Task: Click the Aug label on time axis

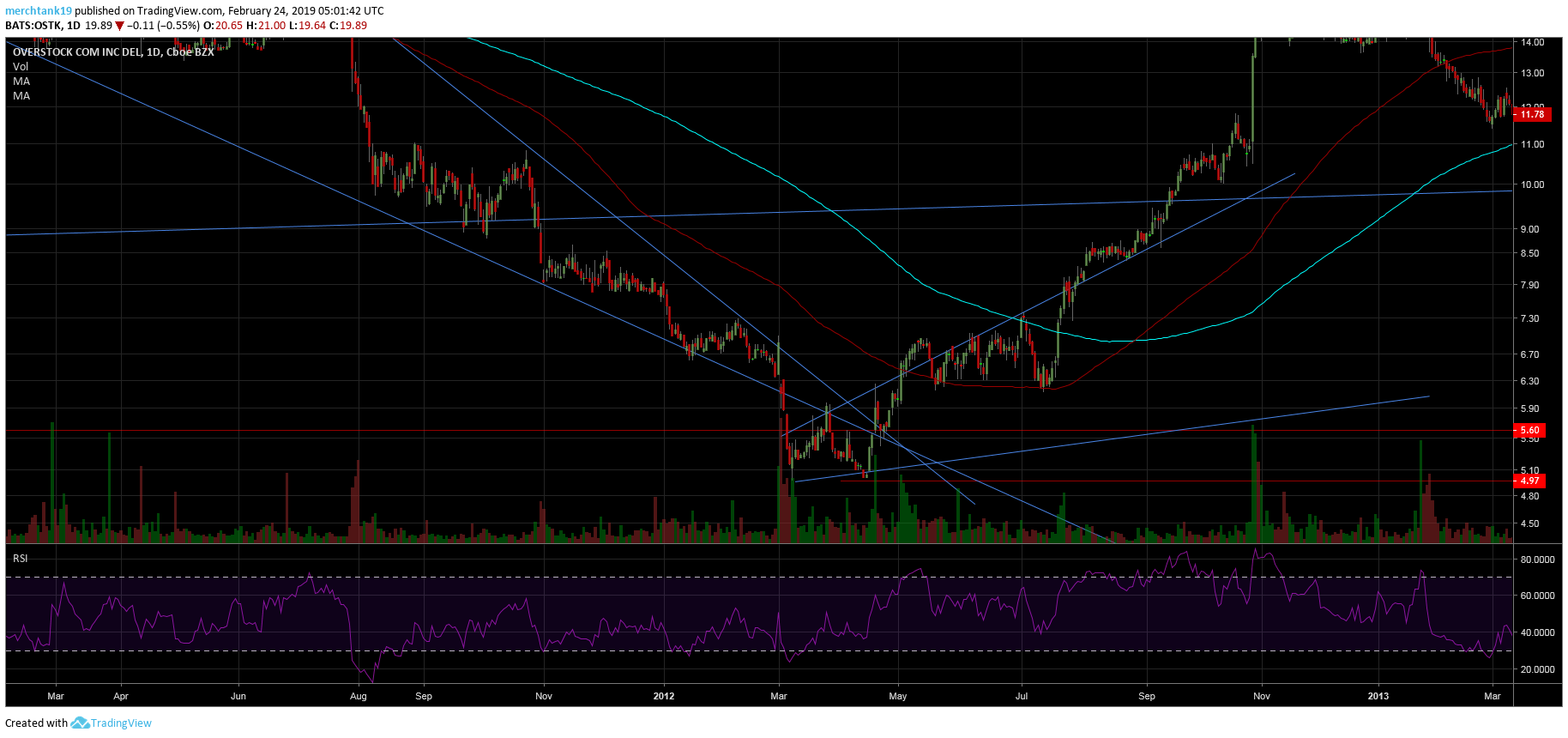Action: [359, 696]
